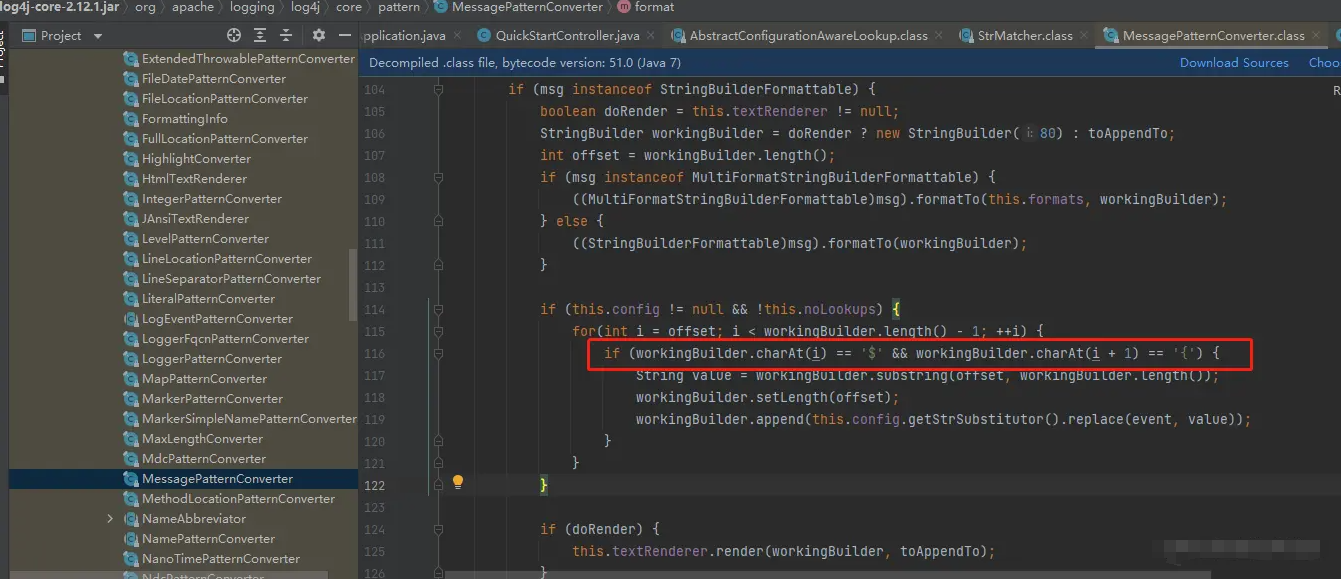Close the QuickStartController.java tab

coord(651,36)
